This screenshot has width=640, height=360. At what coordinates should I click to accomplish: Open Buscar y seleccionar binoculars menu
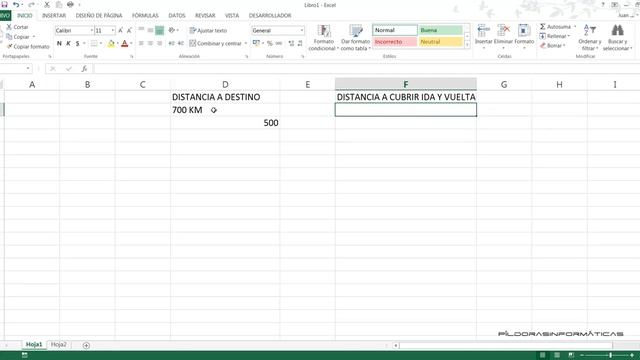(617, 38)
